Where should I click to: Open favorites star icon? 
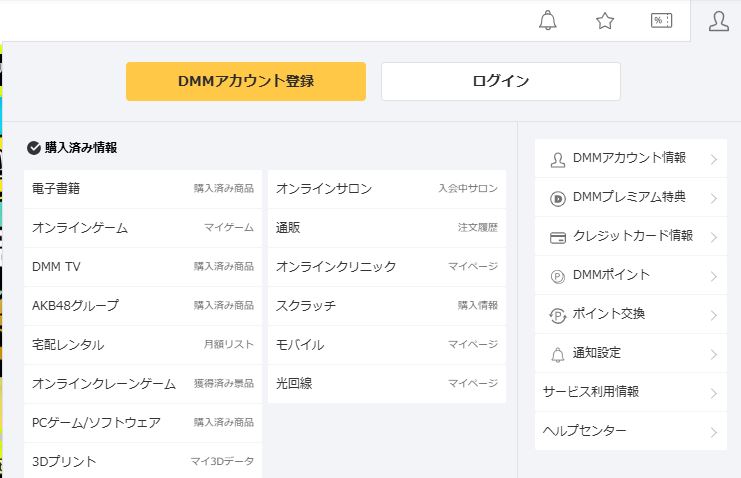tap(605, 21)
